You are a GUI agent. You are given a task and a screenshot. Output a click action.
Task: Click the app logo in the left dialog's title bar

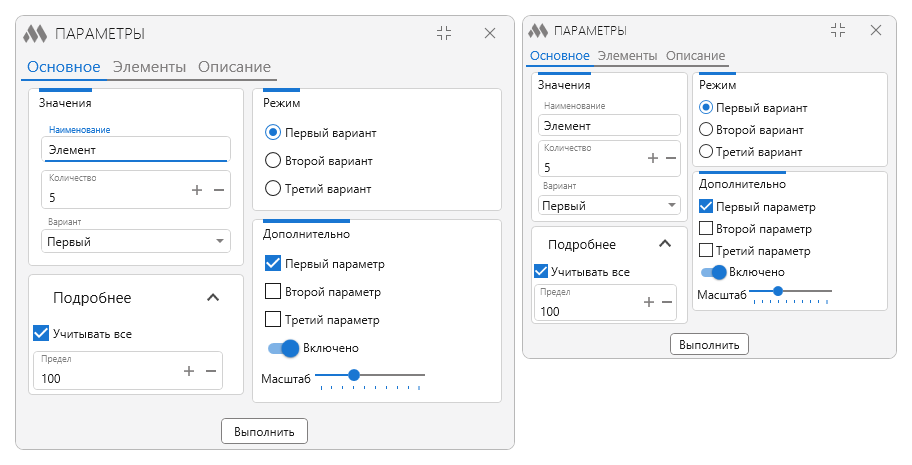pos(35,34)
